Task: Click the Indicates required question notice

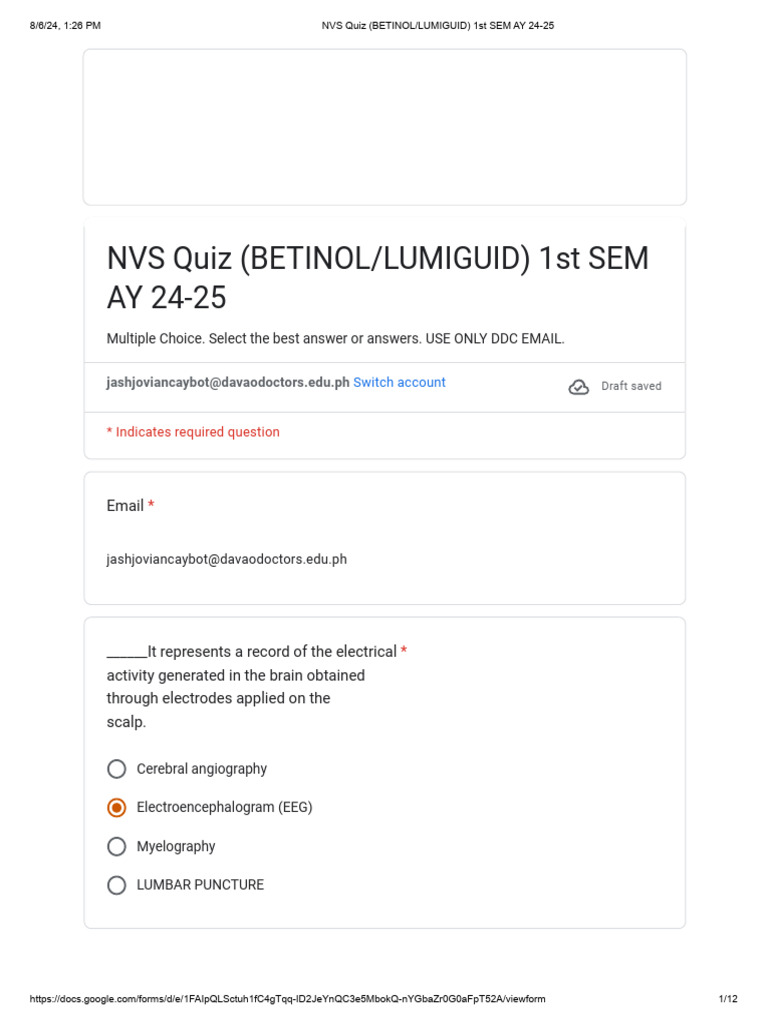Action: pos(193,432)
